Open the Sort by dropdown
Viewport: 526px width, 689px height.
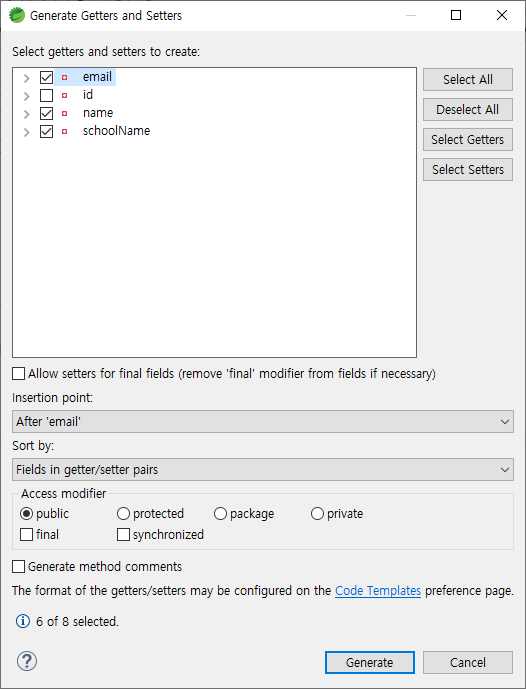263,469
